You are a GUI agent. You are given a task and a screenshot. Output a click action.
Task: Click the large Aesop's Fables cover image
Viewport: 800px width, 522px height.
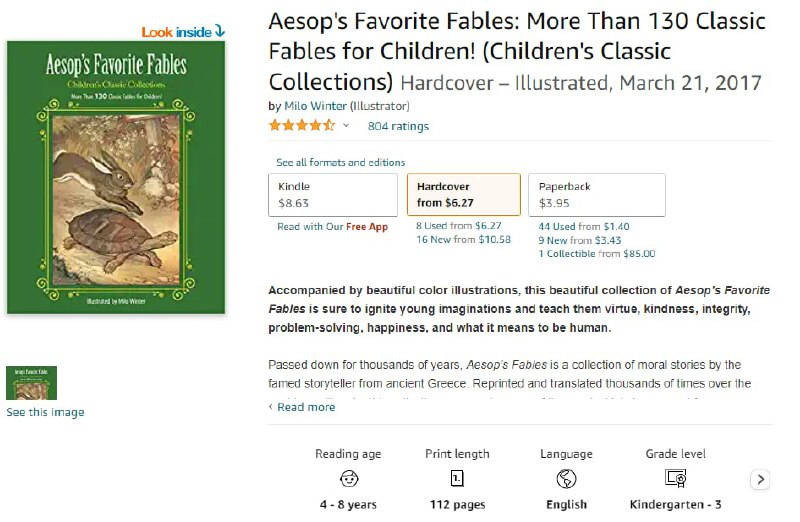click(x=116, y=178)
